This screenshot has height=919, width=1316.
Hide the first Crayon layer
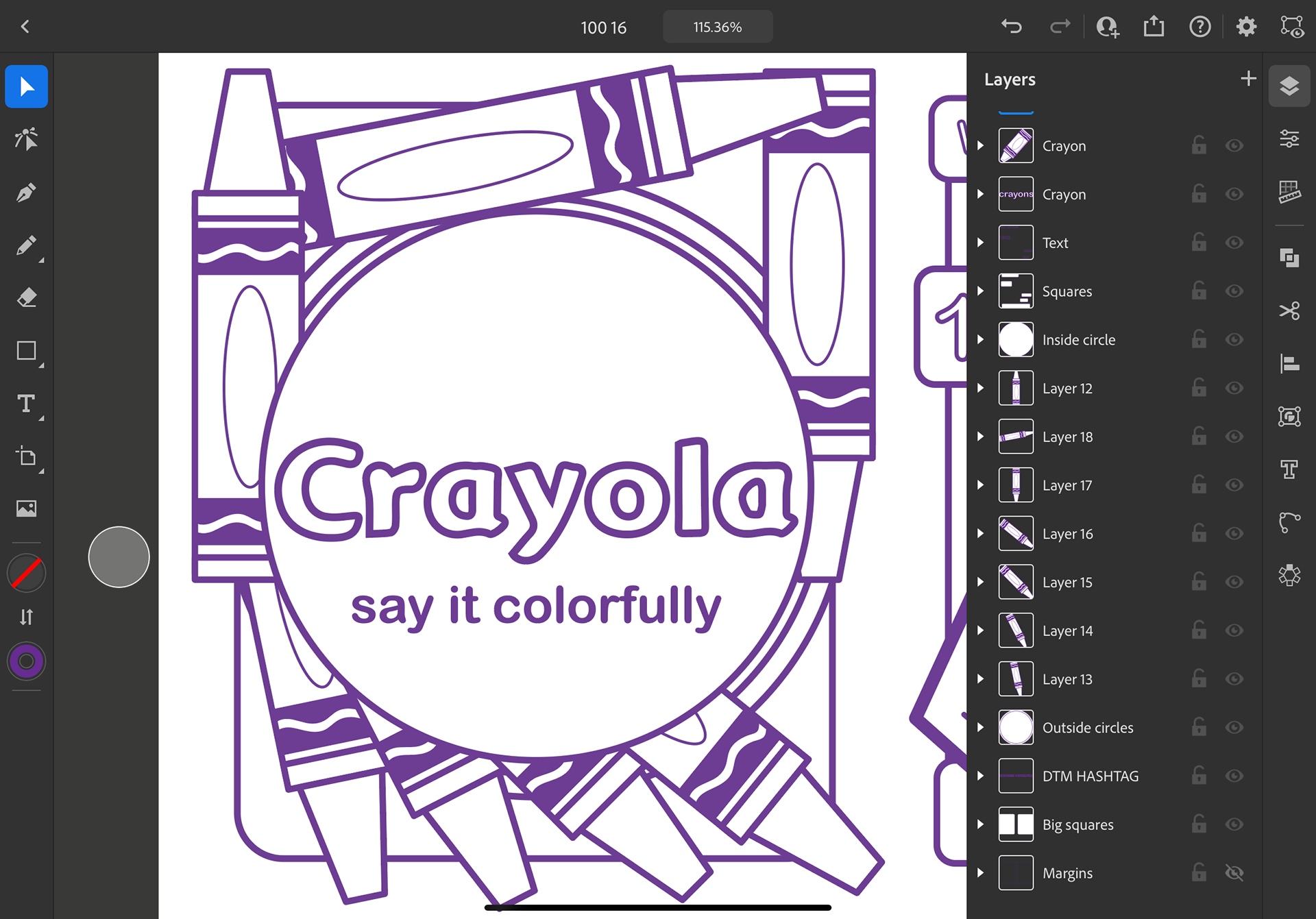pos(1234,145)
